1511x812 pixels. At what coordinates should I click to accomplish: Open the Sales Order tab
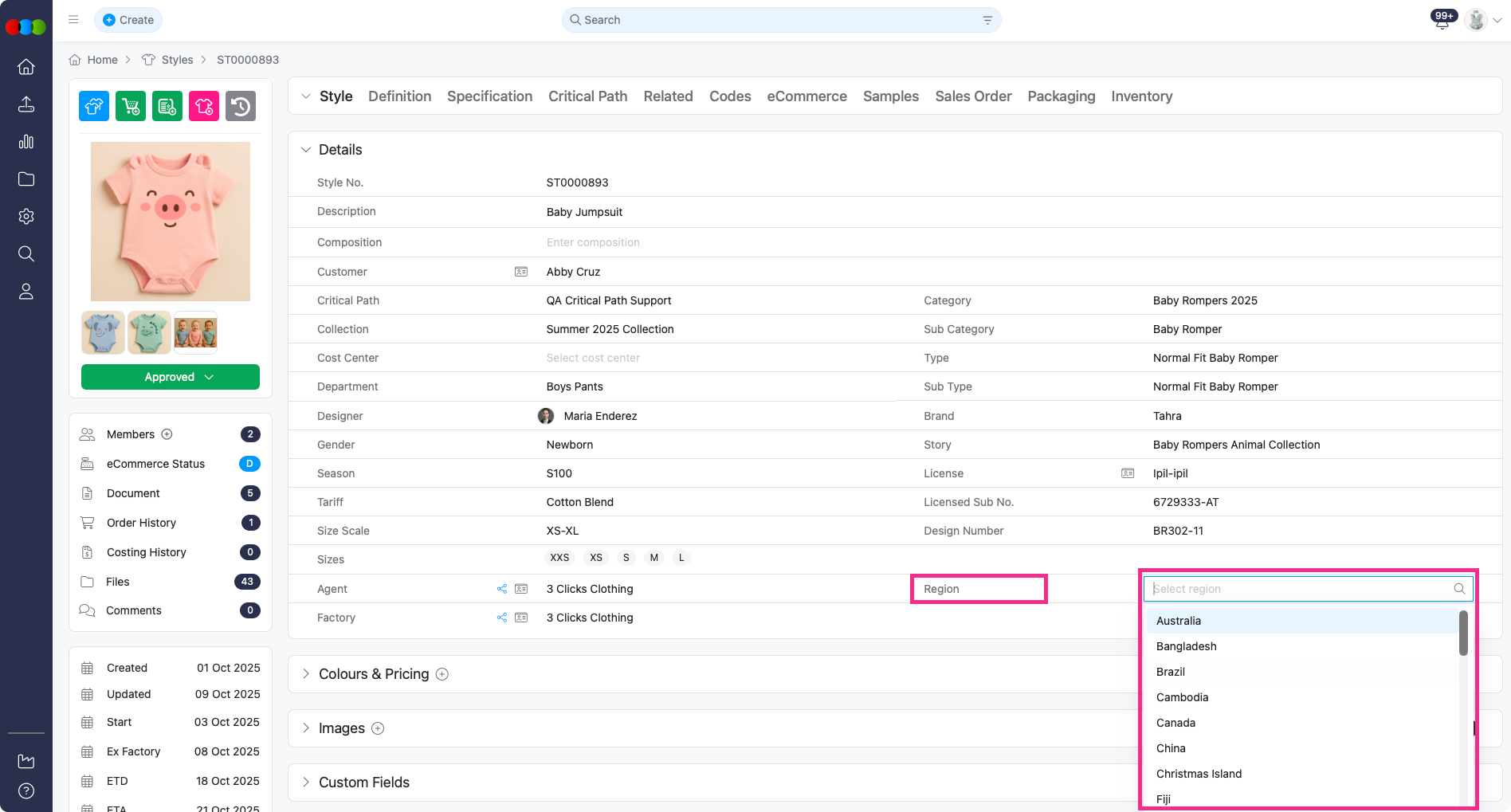pyautogui.click(x=973, y=96)
